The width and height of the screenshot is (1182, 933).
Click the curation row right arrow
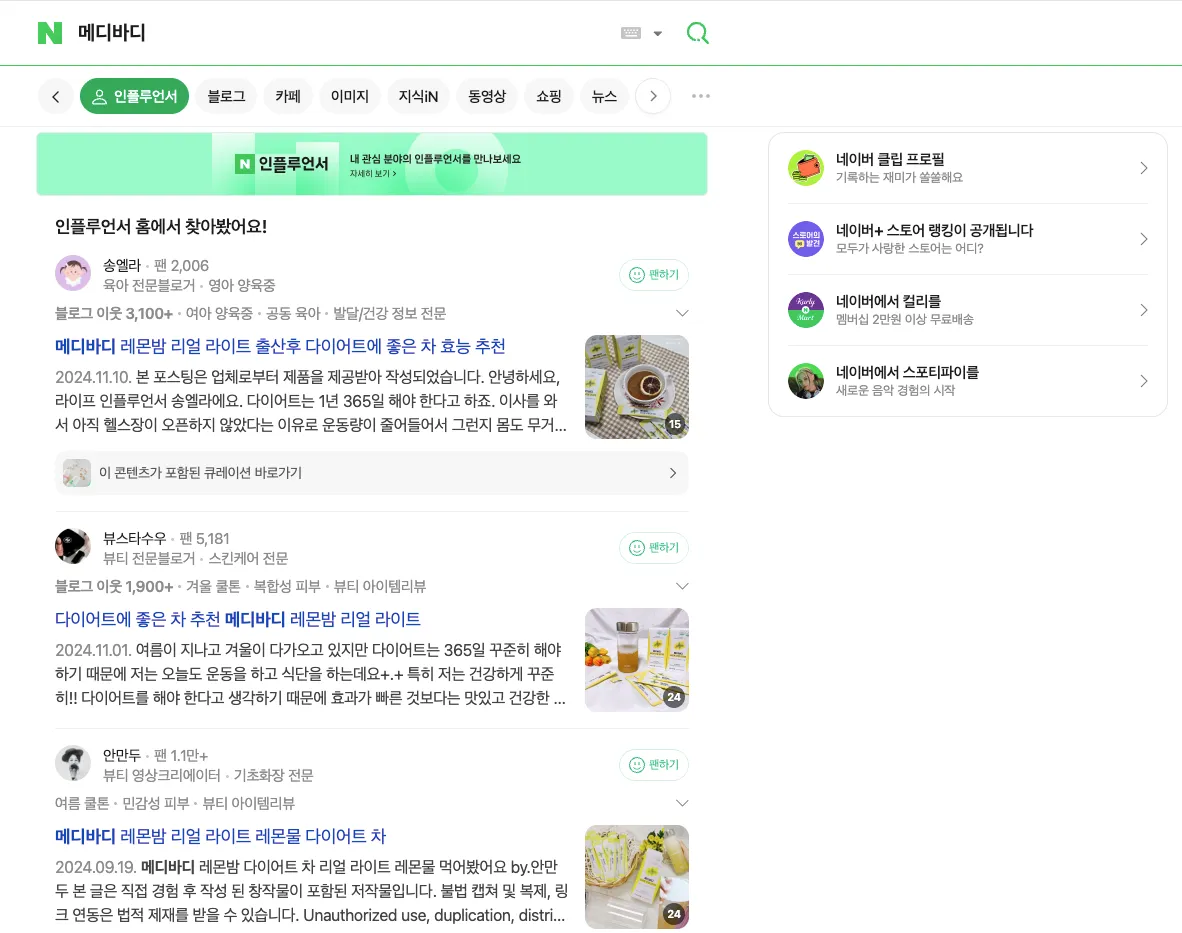point(673,473)
